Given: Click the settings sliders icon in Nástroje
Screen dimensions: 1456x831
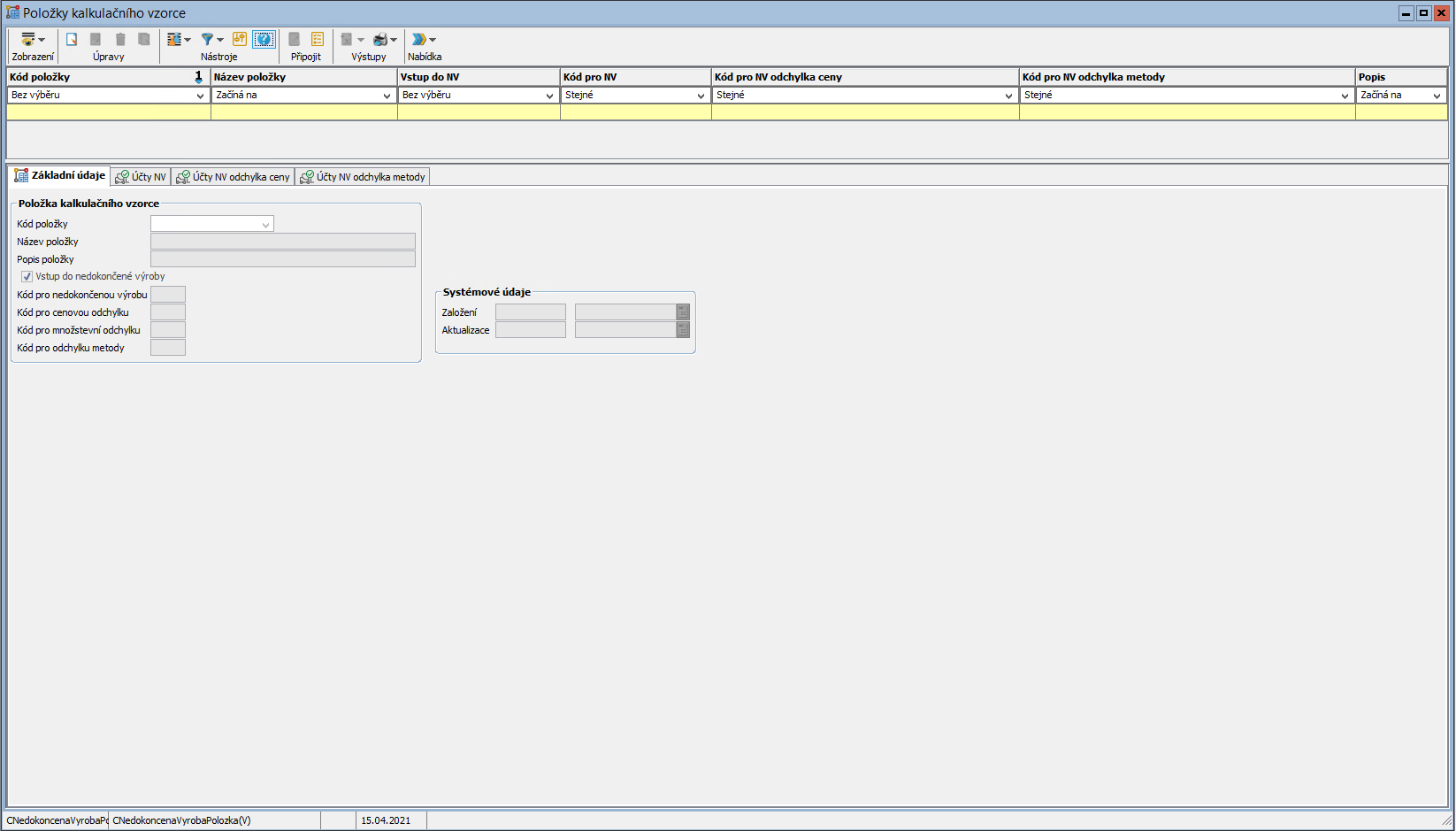Looking at the screenshot, I should click(240, 39).
